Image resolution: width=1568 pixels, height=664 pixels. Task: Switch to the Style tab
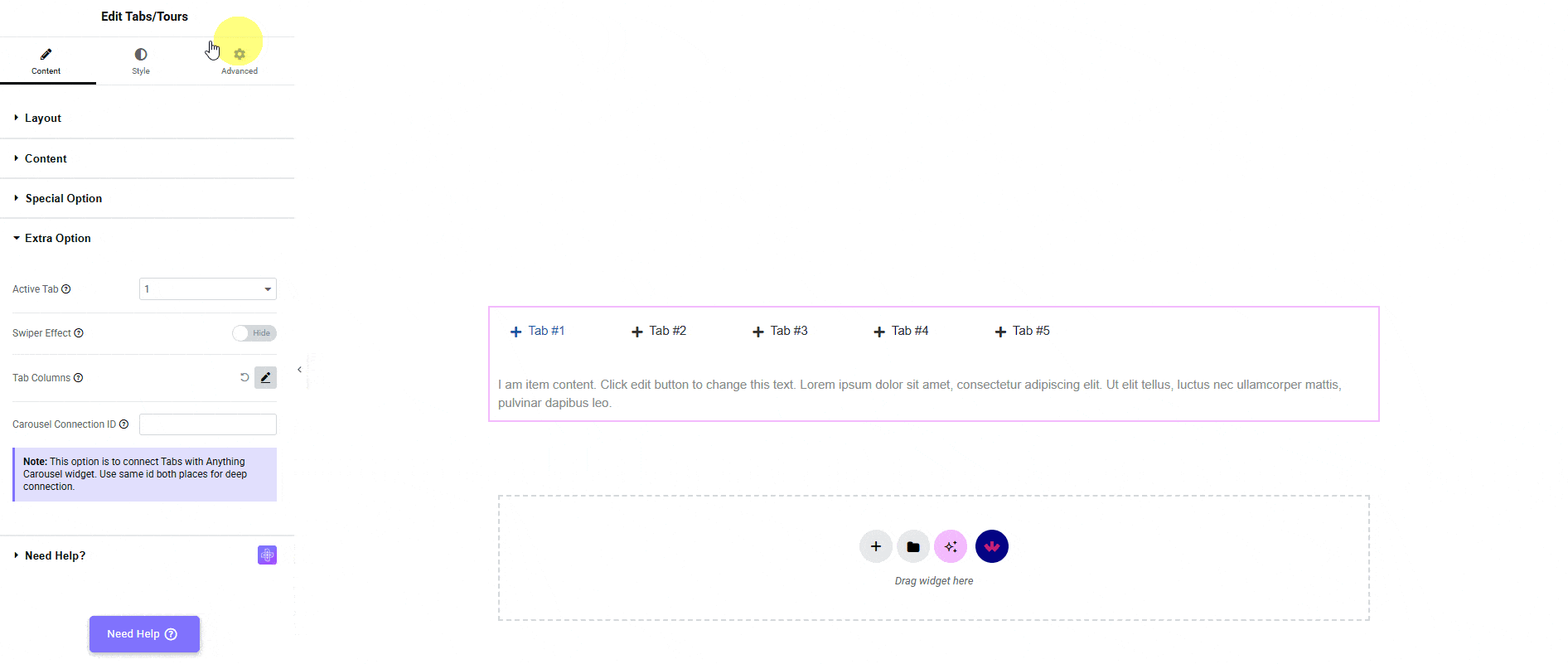point(141,61)
